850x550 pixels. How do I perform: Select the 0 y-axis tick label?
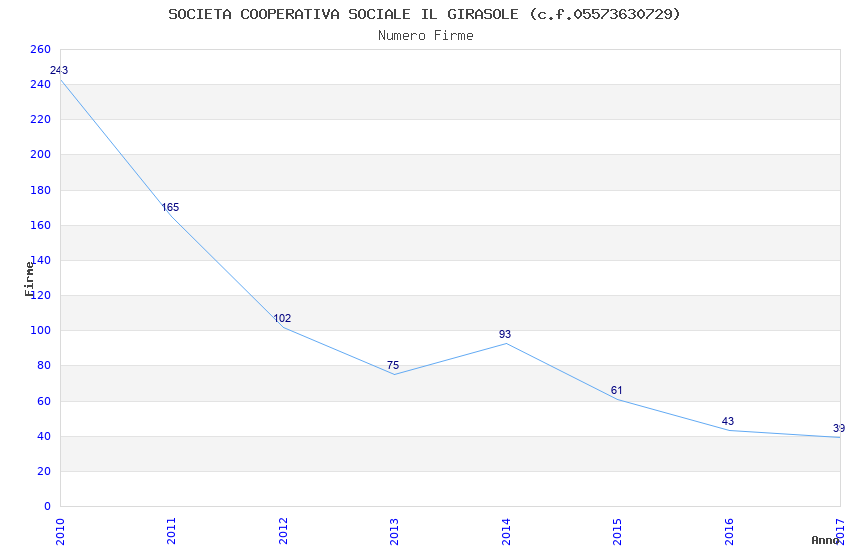pos(47,506)
